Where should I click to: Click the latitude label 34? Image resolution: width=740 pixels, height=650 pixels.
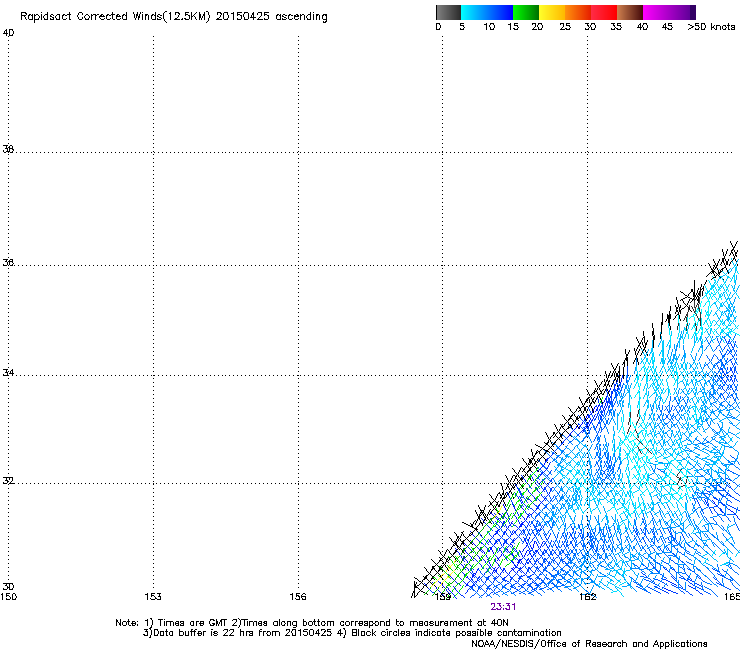point(8,373)
